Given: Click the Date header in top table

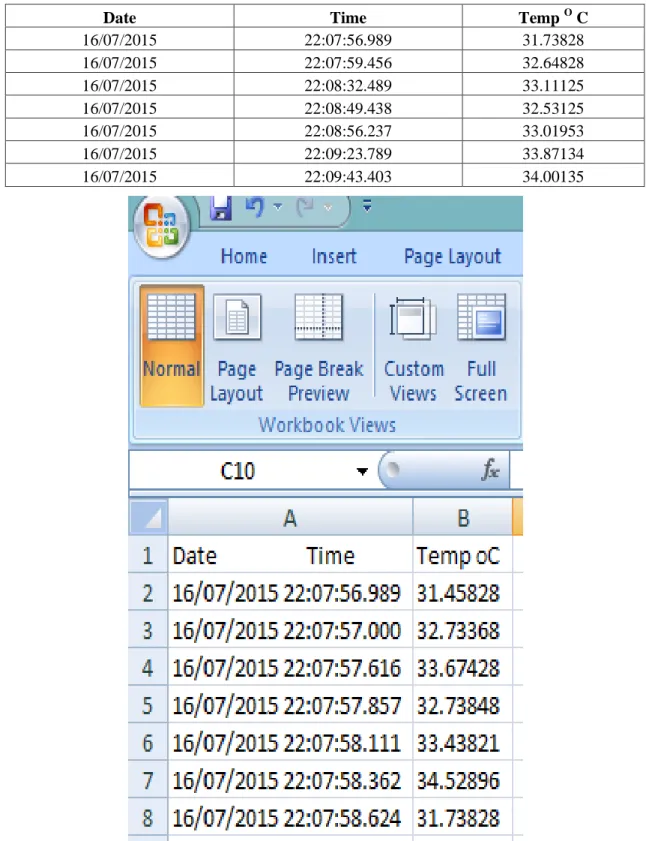Looking at the screenshot, I should [x=120, y=18].
